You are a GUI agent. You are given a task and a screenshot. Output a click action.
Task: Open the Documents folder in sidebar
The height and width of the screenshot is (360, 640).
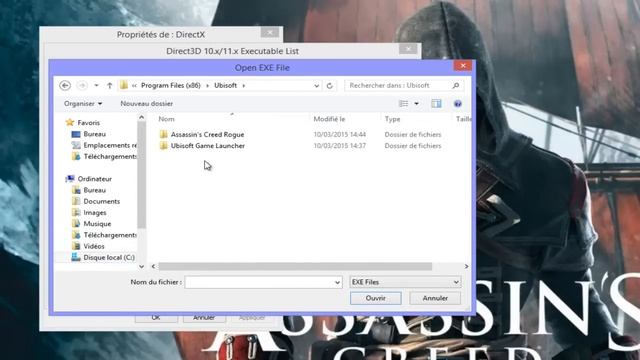[102, 201]
